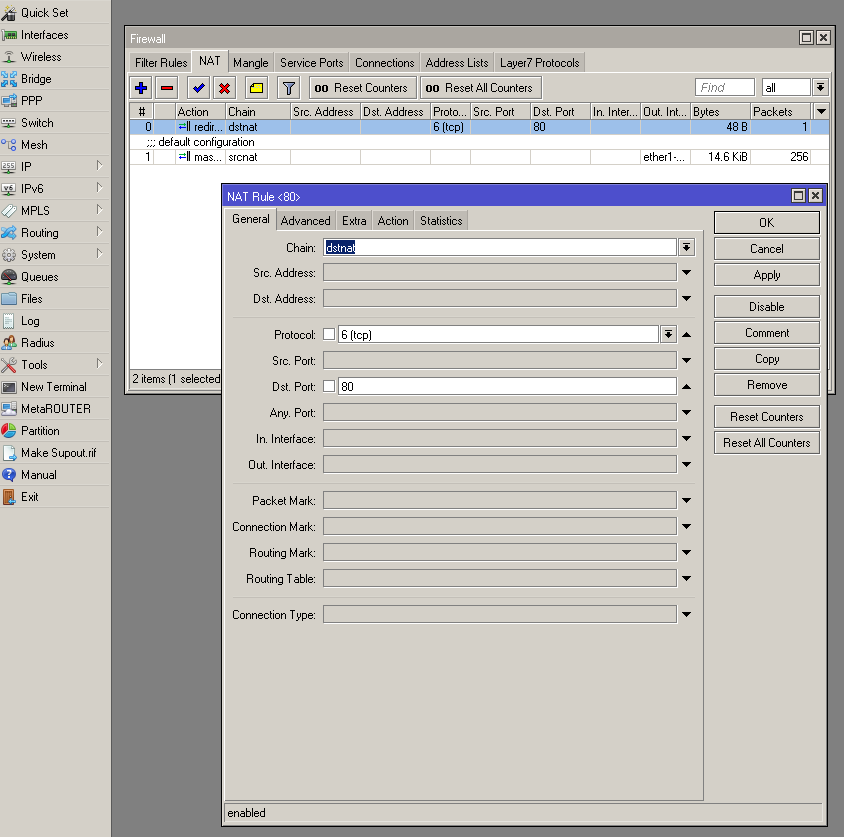Enable rule with blue checkmark icon
The height and width of the screenshot is (837, 844).
coord(199,88)
